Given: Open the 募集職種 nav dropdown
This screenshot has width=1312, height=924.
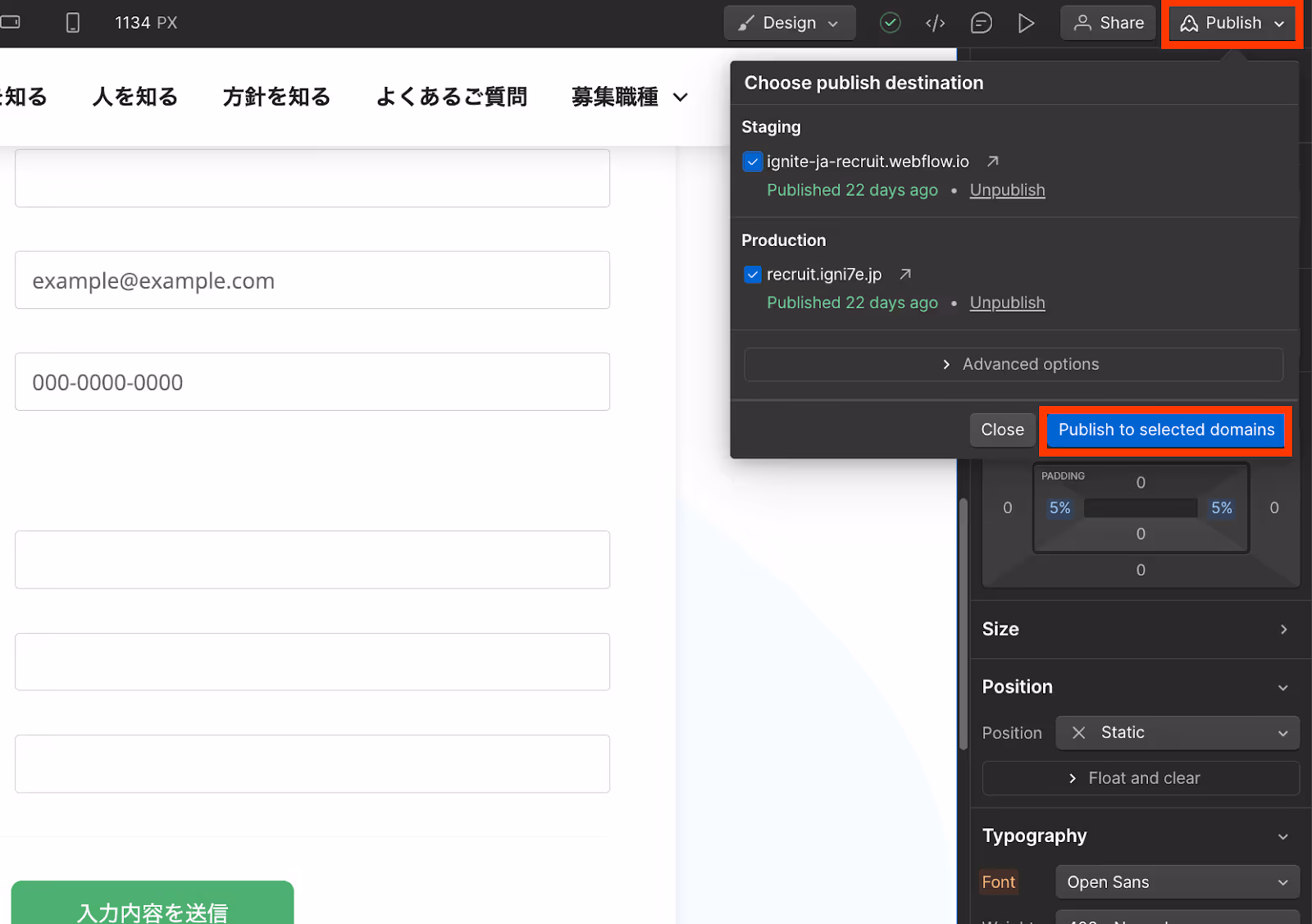Looking at the screenshot, I should pos(629,97).
